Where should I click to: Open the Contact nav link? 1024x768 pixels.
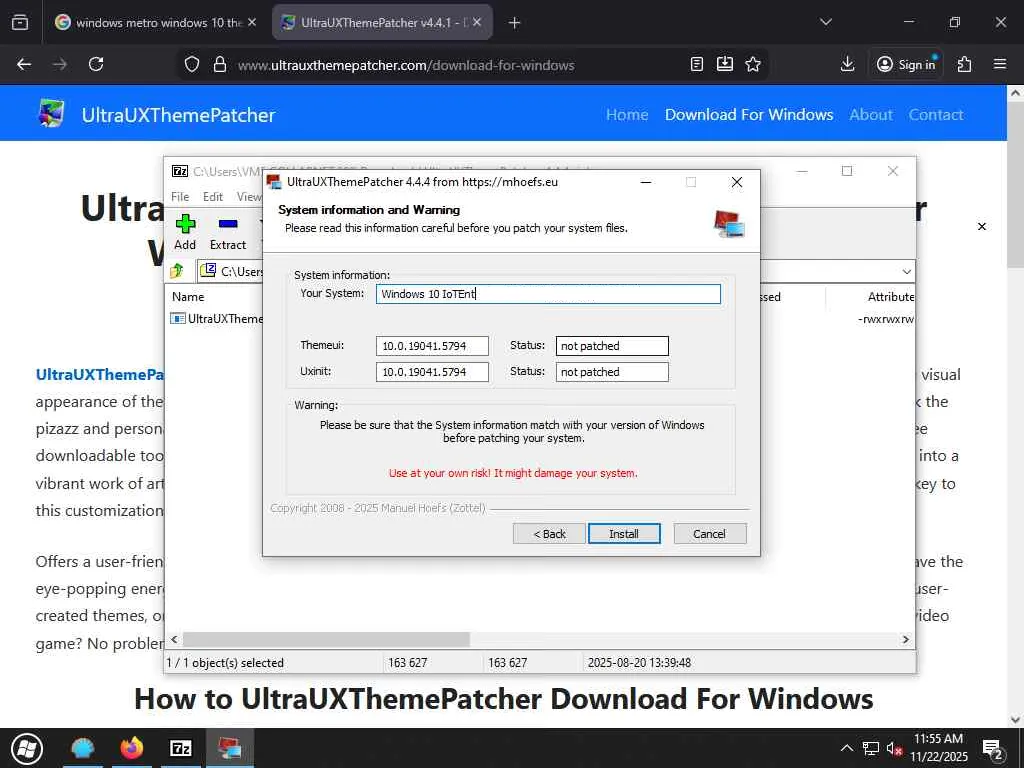tap(936, 114)
